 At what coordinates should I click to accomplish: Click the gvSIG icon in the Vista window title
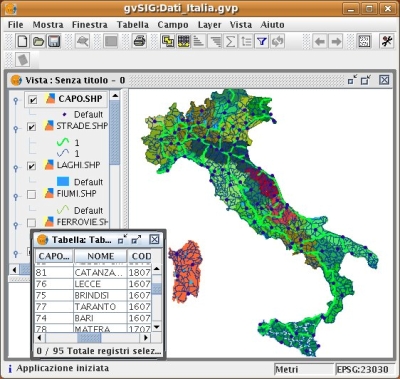(16, 80)
